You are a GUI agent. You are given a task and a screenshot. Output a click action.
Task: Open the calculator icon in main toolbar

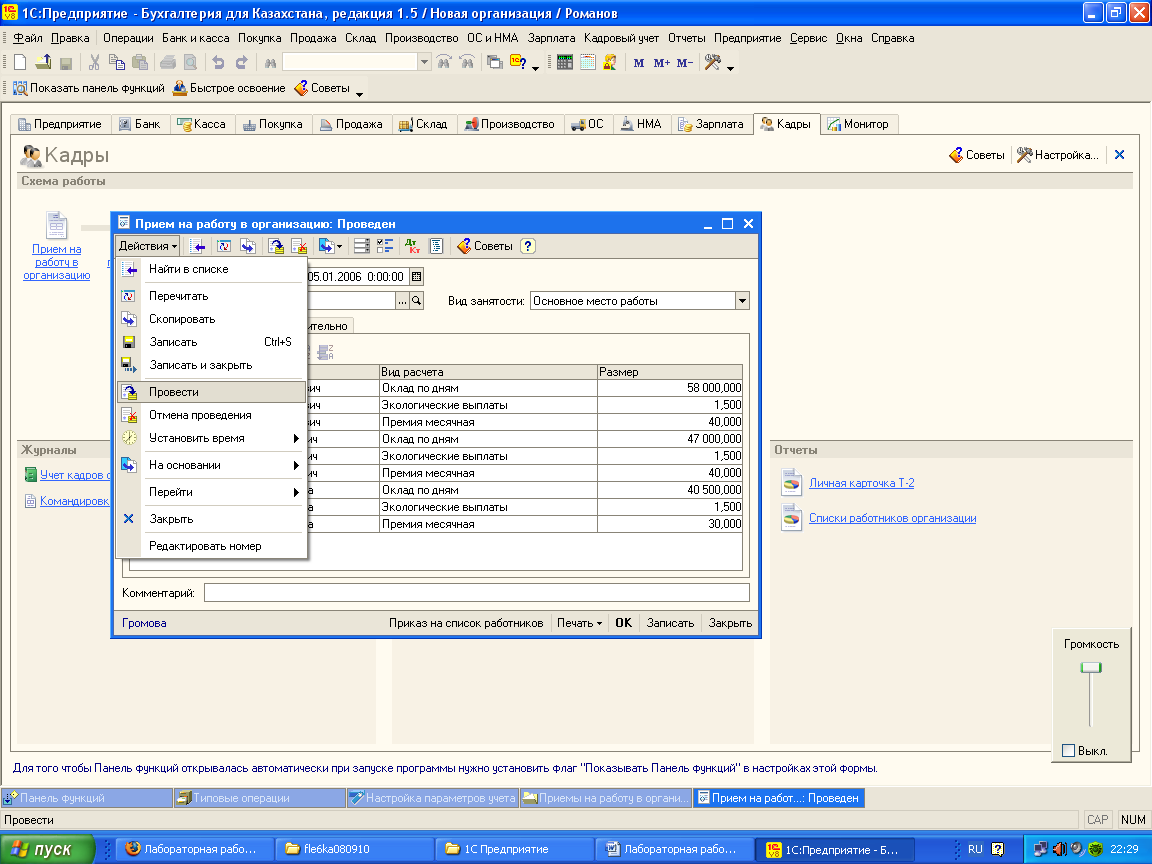coord(564,63)
